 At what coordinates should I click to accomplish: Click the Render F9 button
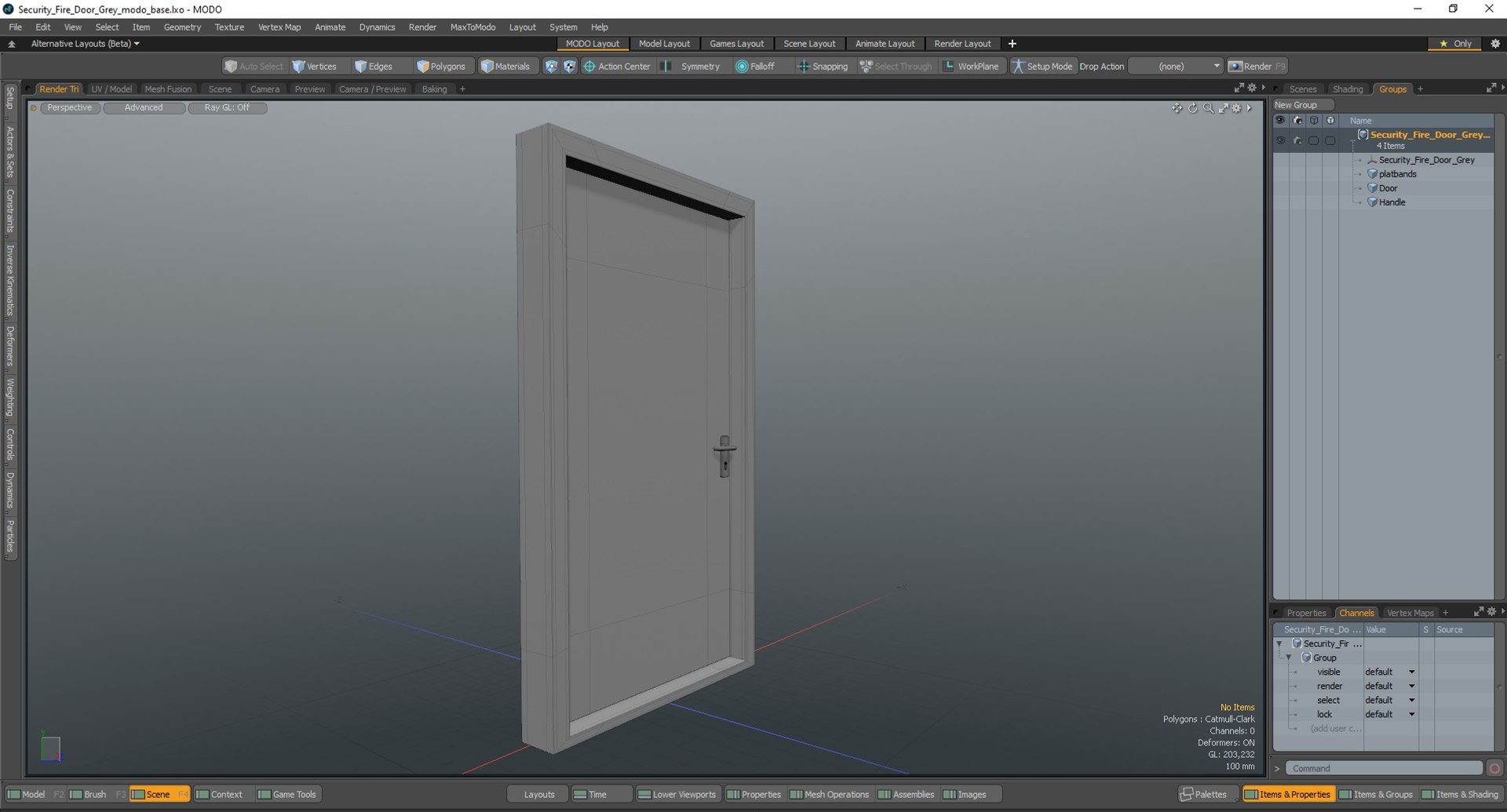pyautogui.click(x=1257, y=67)
